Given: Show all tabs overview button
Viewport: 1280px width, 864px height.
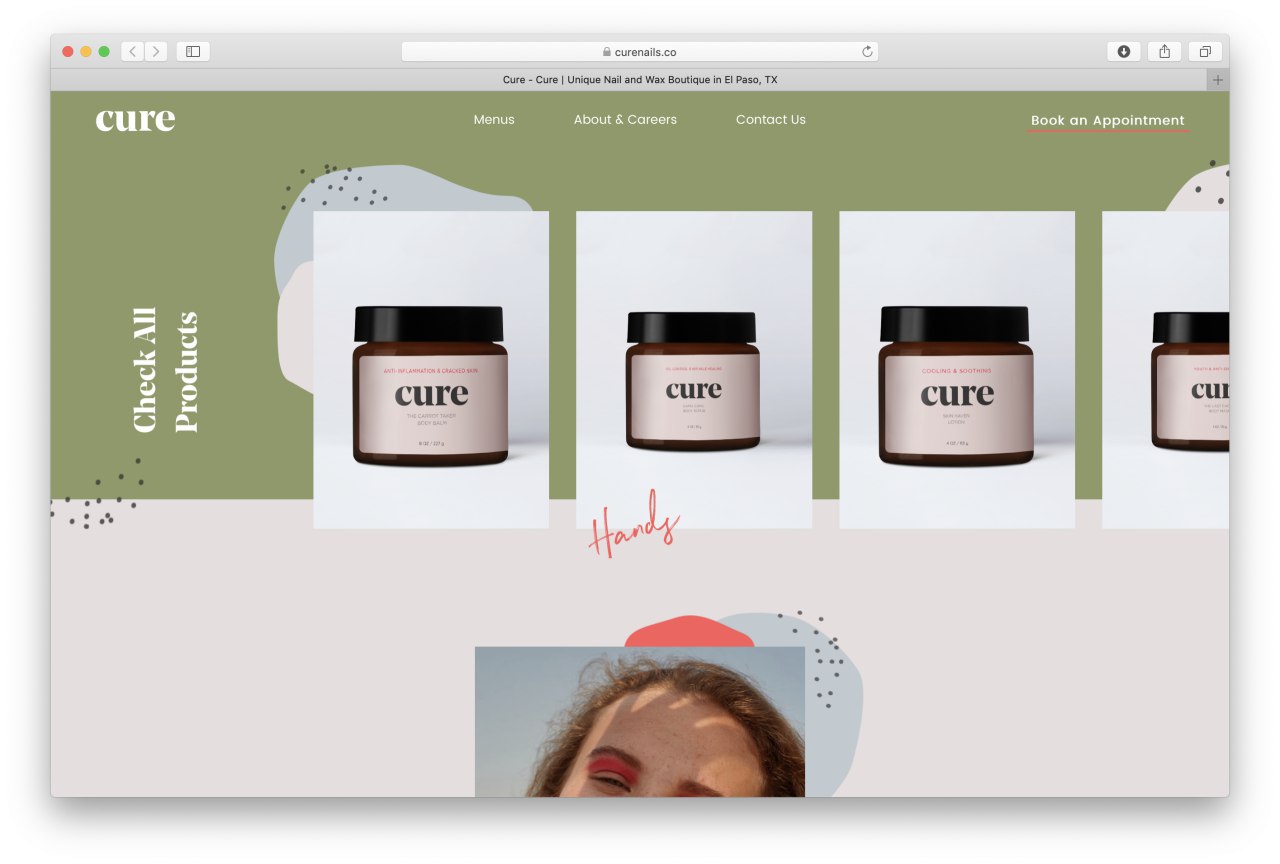Looking at the screenshot, I should 1205,51.
